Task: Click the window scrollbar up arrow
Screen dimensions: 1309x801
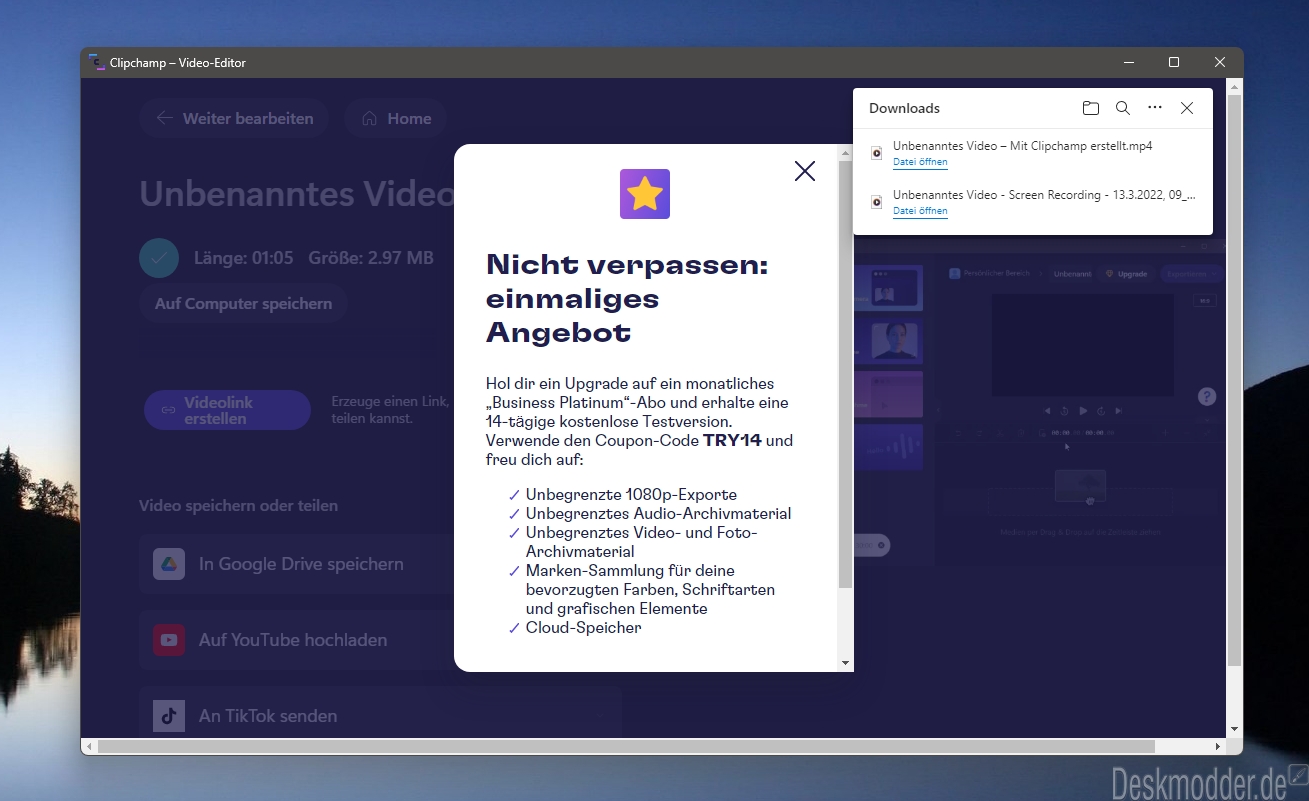Action: click(x=1234, y=86)
